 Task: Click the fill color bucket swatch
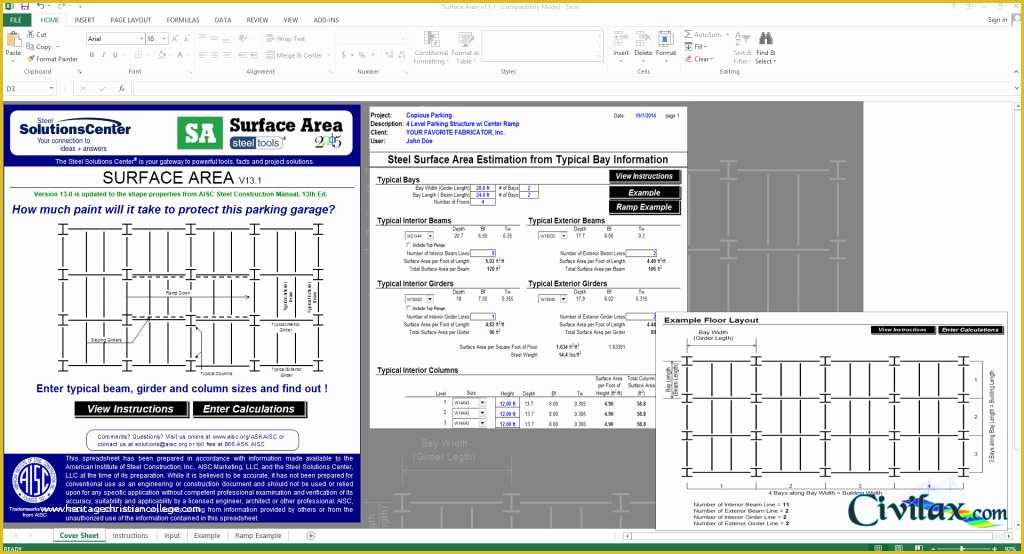161,55
